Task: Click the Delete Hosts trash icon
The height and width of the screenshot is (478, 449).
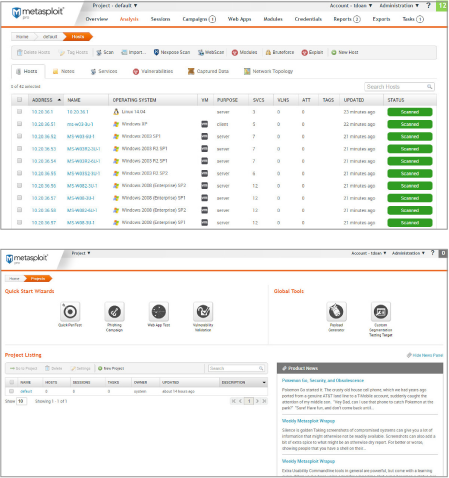Action: [20, 52]
